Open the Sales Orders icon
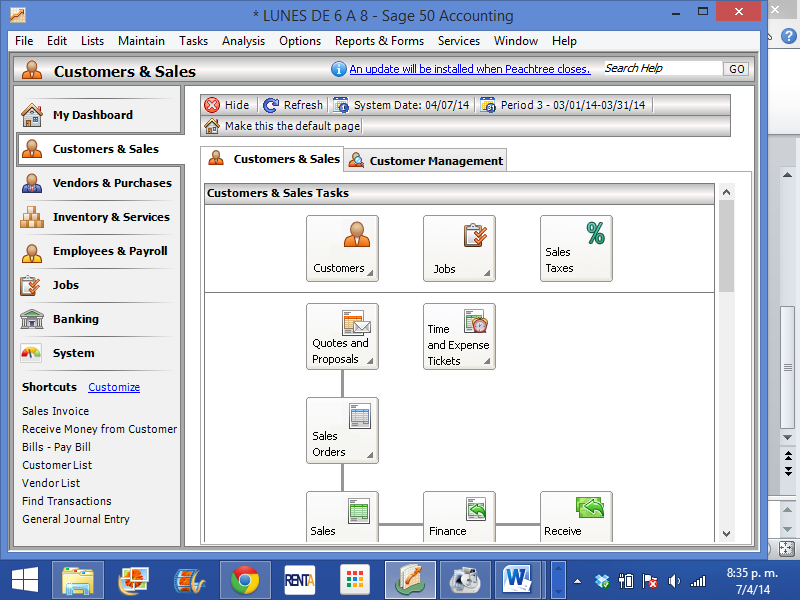800x600 pixels. pyautogui.click(x=342, y=429)
